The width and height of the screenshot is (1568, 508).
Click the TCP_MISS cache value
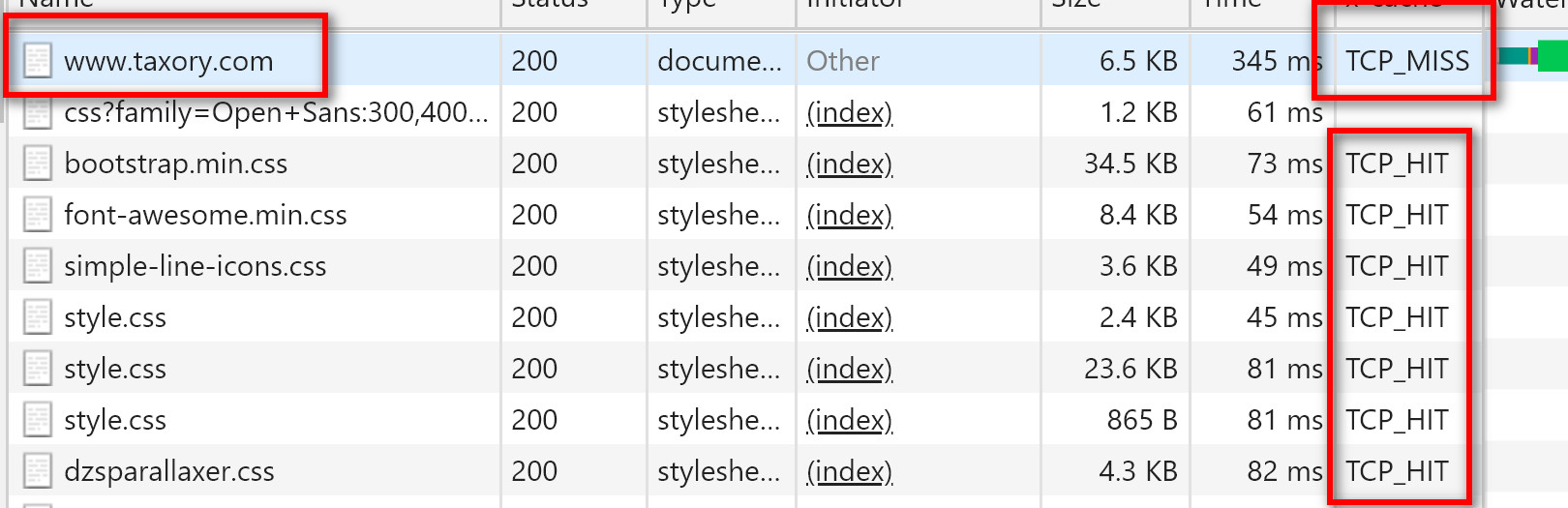click(1406, 61)
